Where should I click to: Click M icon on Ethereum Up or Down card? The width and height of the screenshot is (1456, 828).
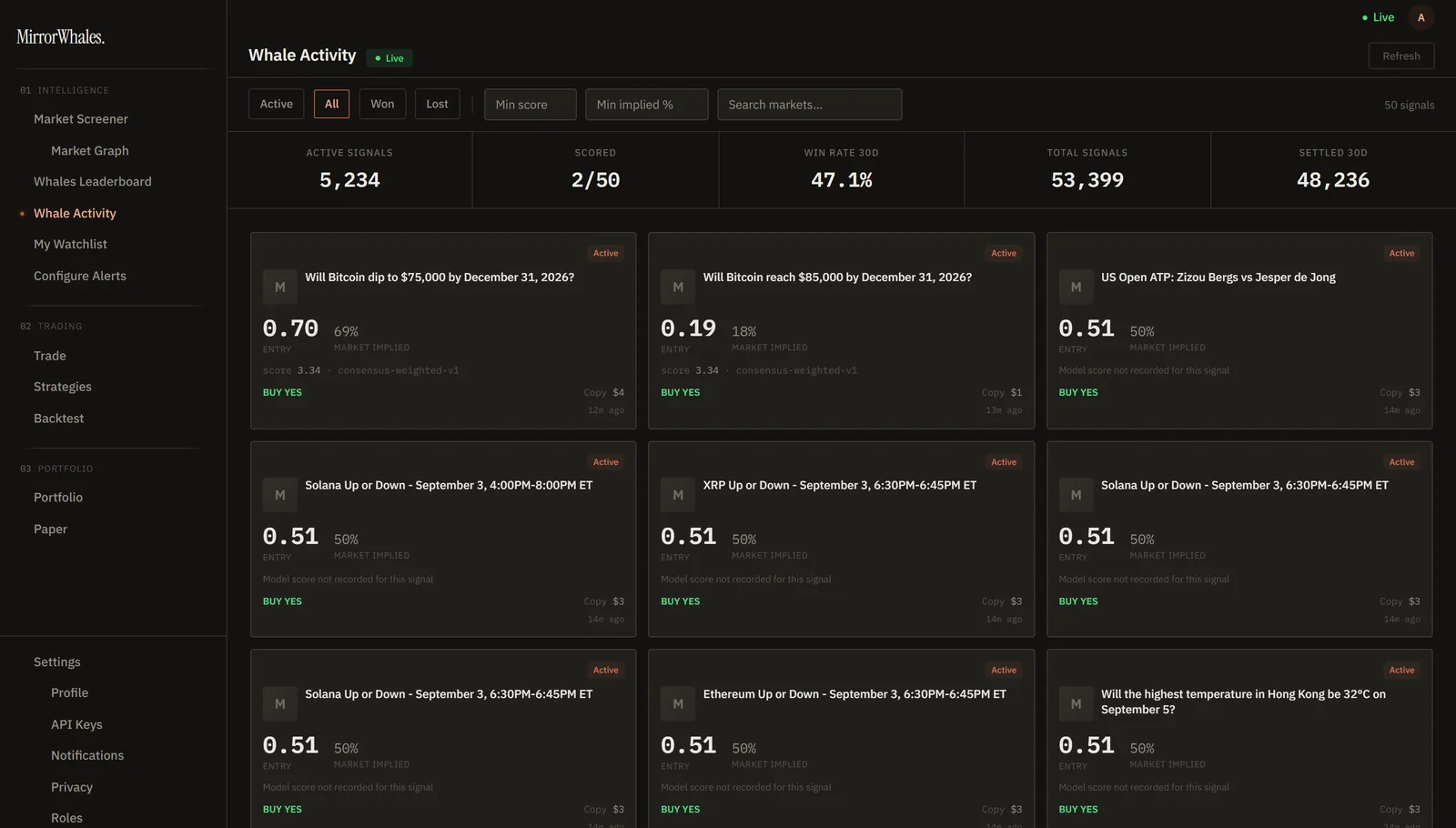[678, 703]
